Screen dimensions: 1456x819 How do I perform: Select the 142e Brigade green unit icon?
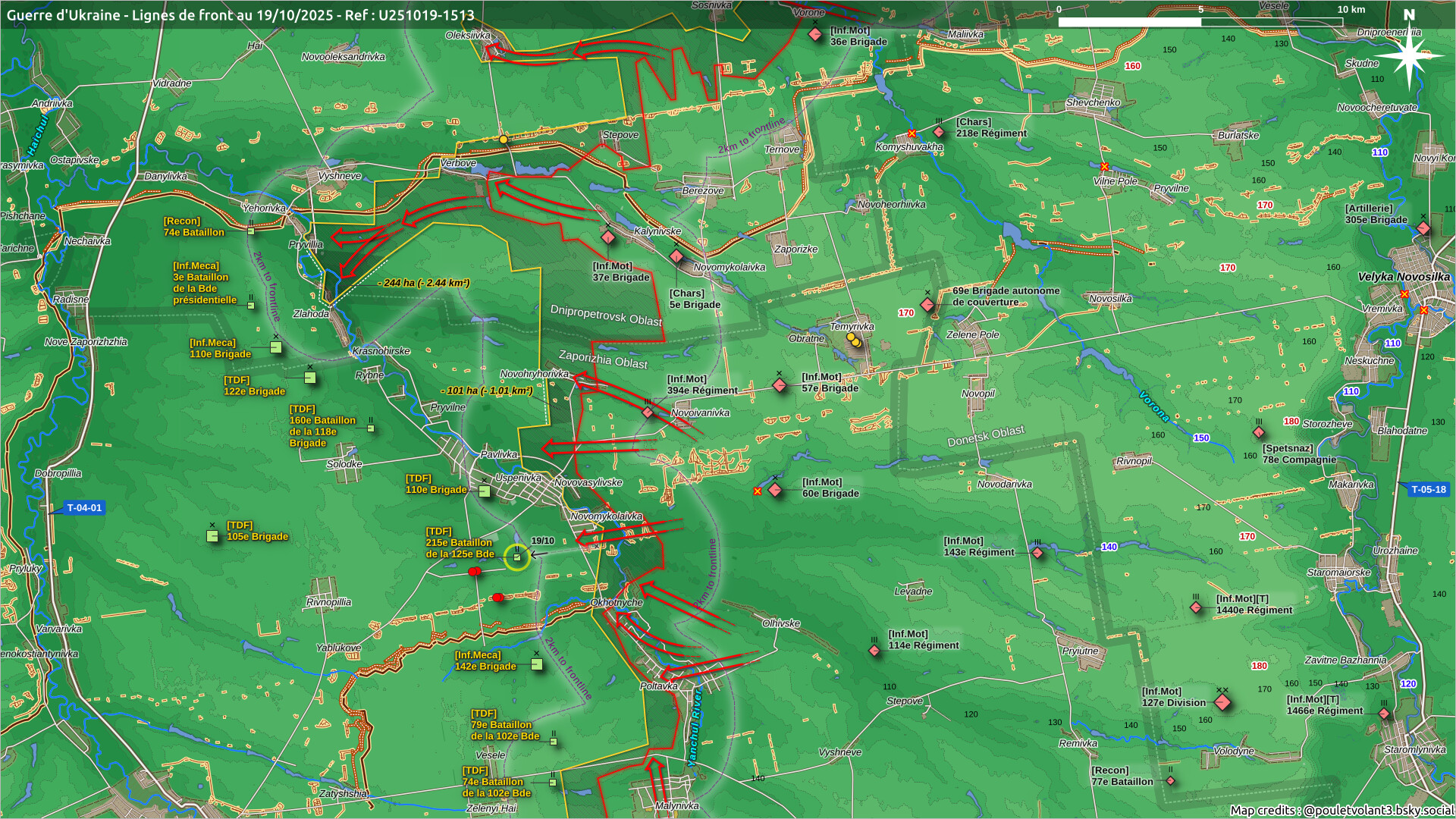point(537,664)
